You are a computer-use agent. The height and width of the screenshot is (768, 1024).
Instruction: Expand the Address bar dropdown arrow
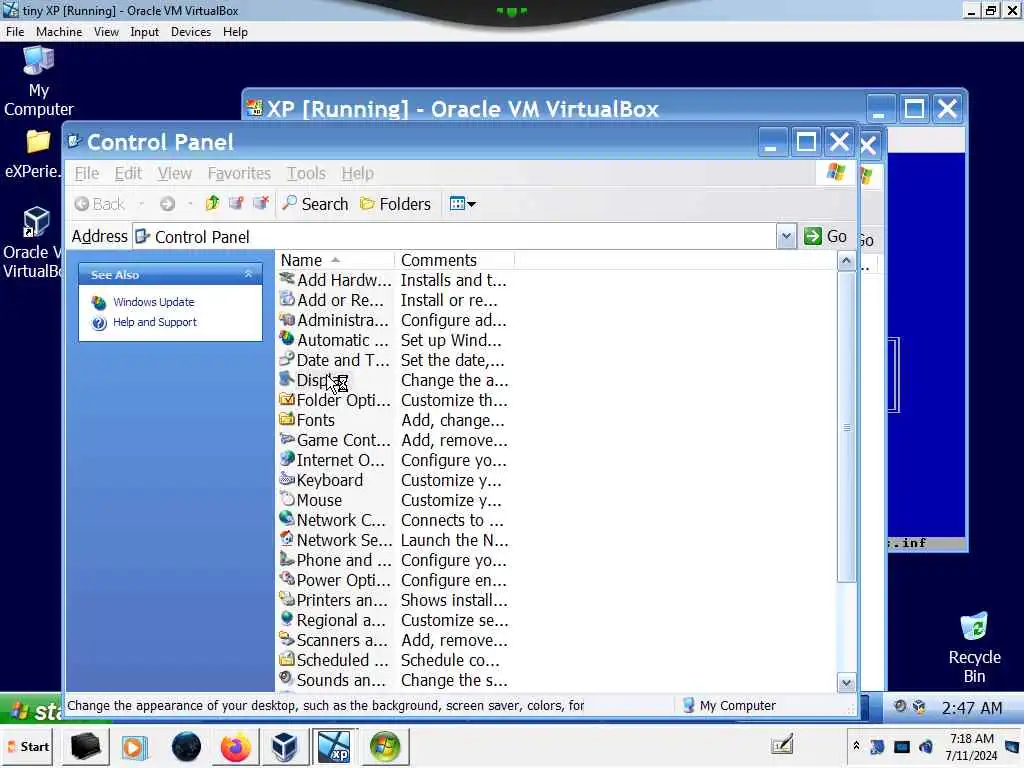(786, 236)
